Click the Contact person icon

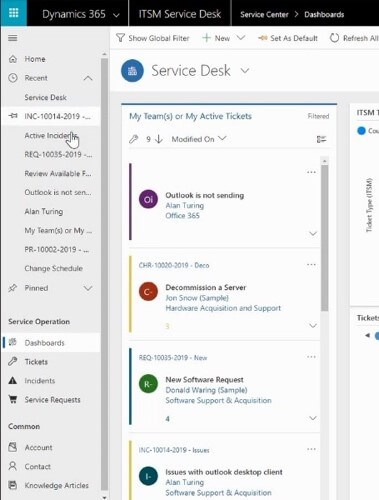13,466
